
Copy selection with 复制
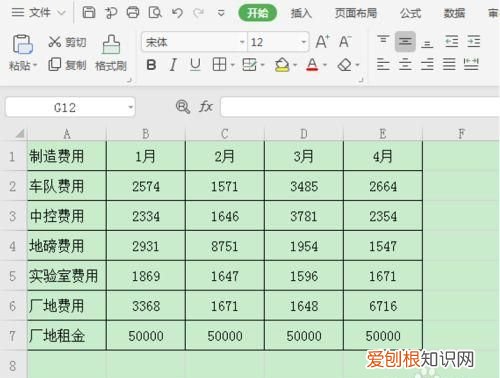[67, 65]
